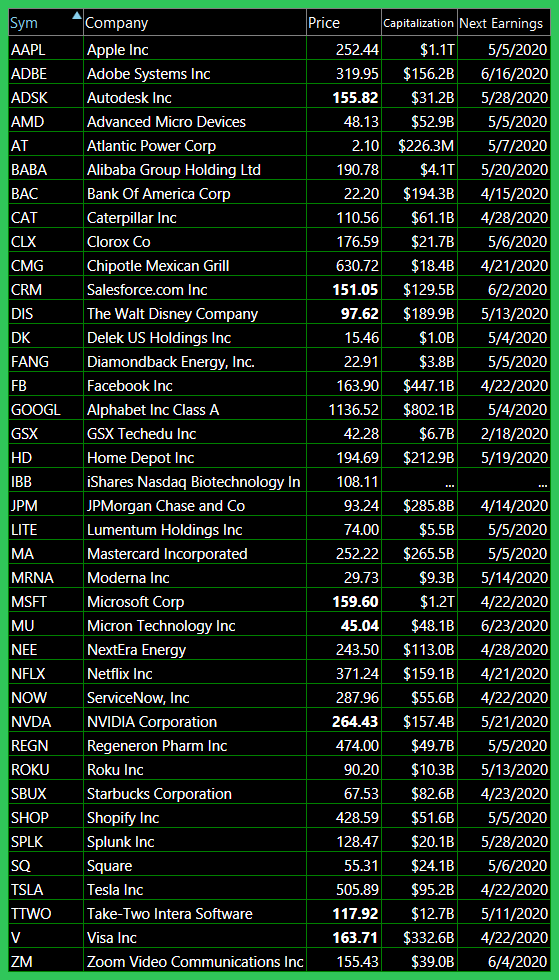The width and height of the screenshot is (559, 980).
Task: Click the Walt Disney Company row
Action: 280,314
